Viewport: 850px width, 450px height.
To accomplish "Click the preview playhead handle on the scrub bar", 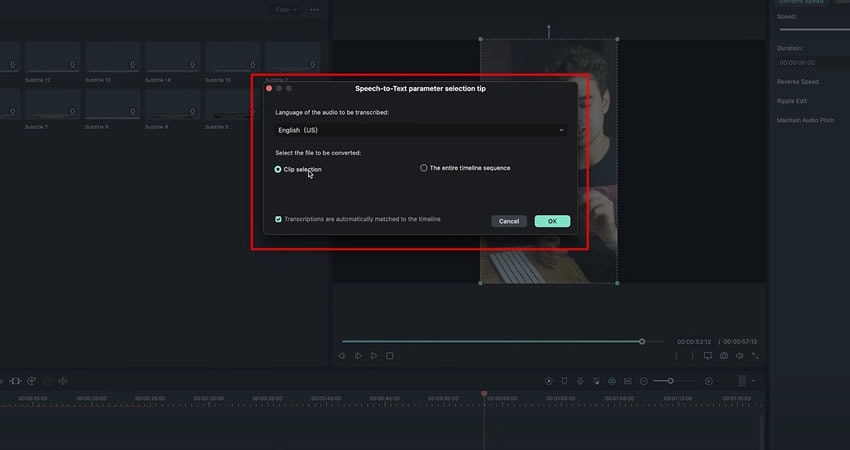I will pos(642,342).
